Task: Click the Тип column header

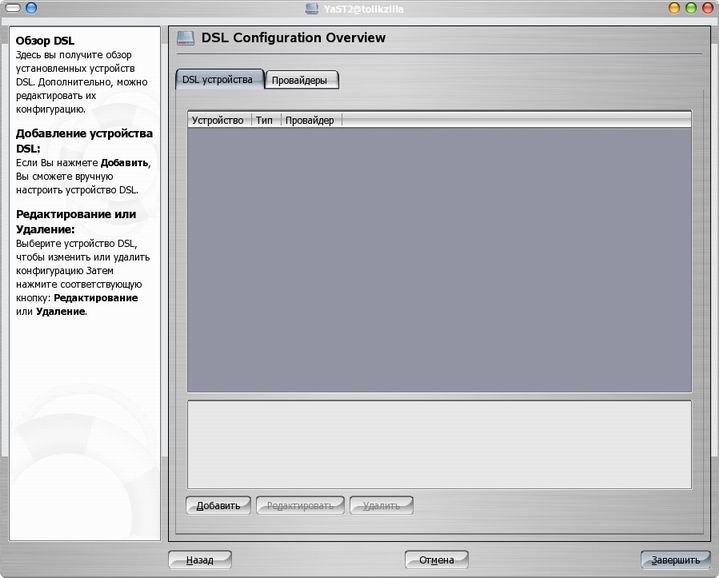Action: pyautogui.click(x=265, y=120)
